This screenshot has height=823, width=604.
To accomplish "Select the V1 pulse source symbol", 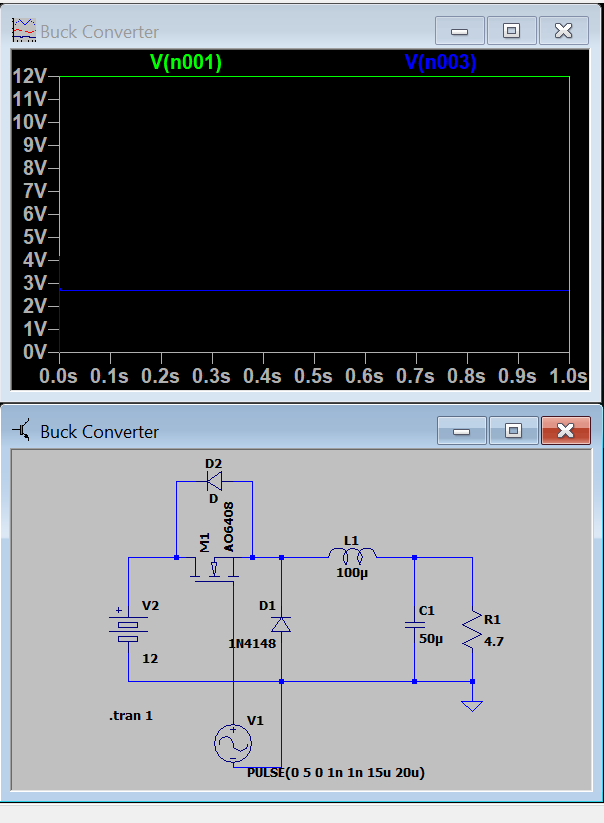I will 233,743.
